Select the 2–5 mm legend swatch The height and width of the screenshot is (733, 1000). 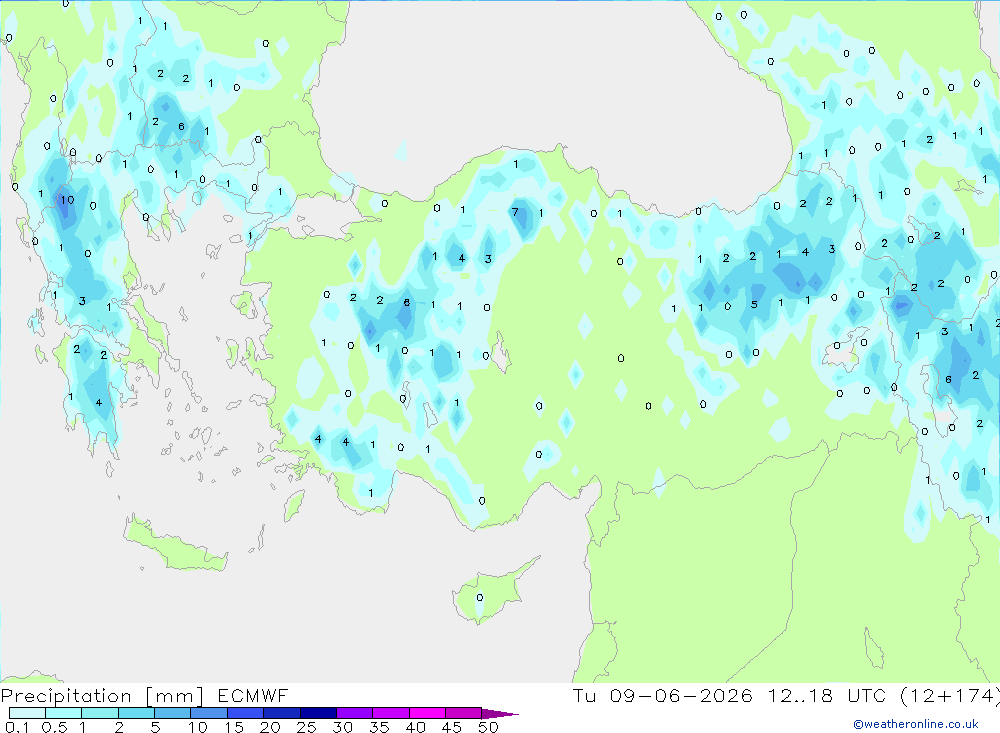click(x=136, y=713)
